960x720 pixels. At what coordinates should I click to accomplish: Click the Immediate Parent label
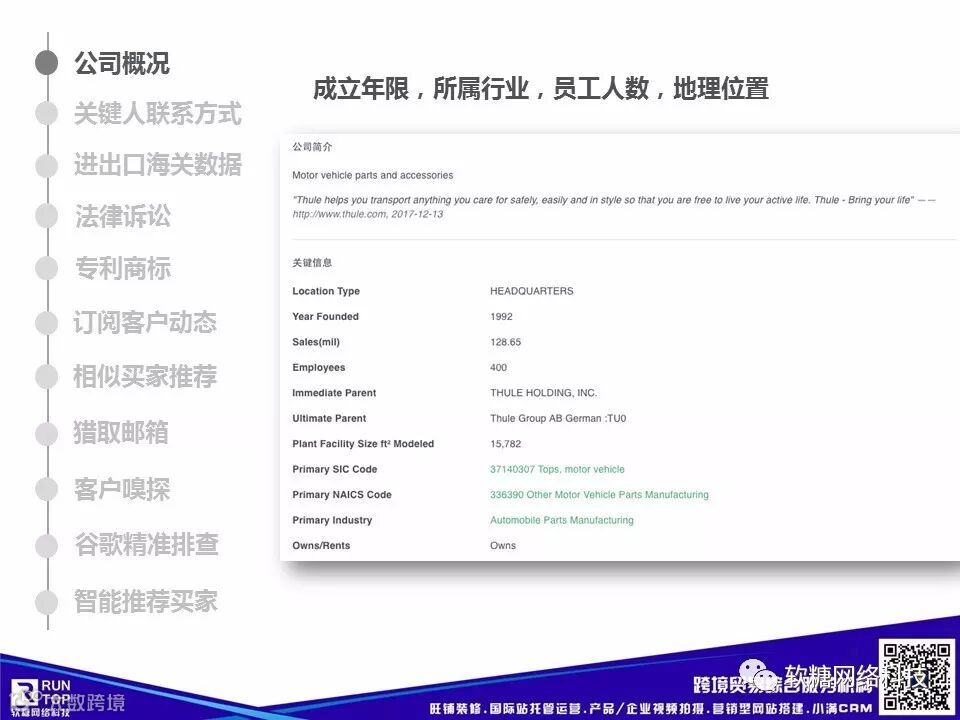(334, 393)
